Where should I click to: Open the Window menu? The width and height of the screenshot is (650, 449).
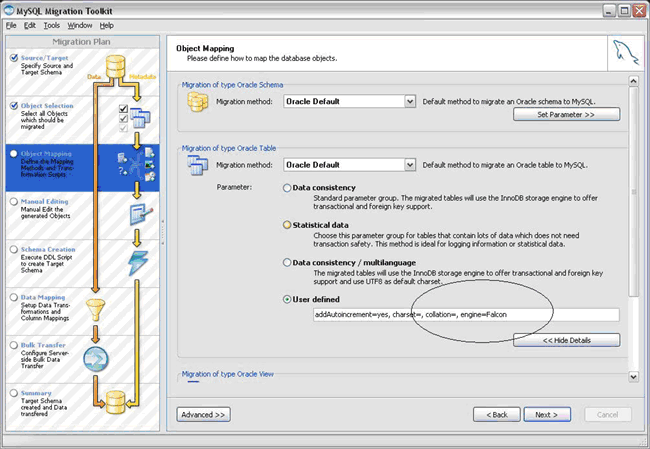pyautogui.click(x=80, y=26)
